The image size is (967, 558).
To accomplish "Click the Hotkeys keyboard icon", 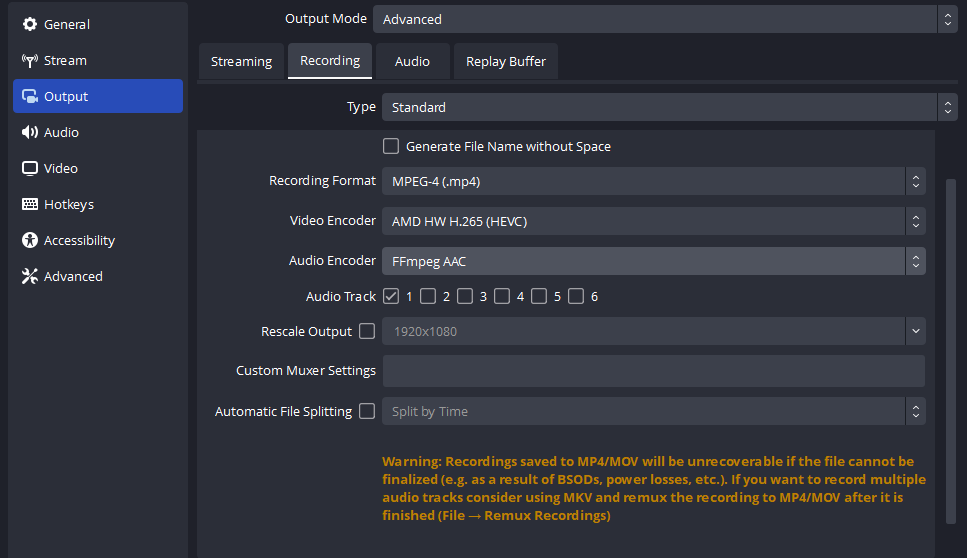I will [30, 204].
